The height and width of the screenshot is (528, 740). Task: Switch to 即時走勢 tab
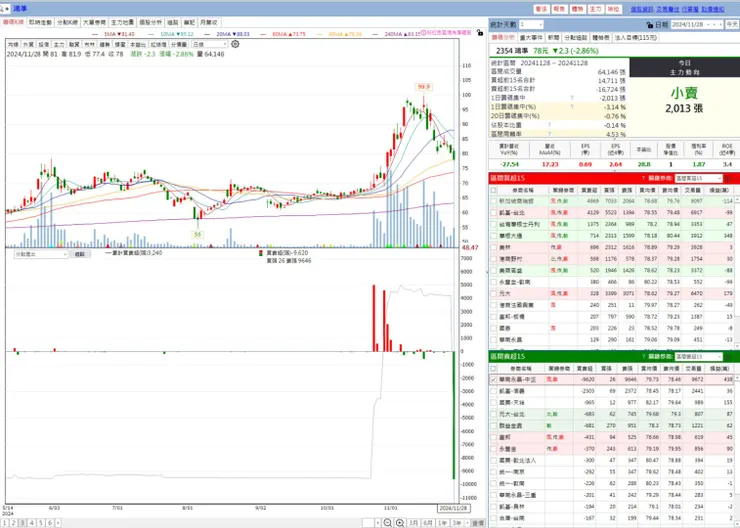[40, 22]
